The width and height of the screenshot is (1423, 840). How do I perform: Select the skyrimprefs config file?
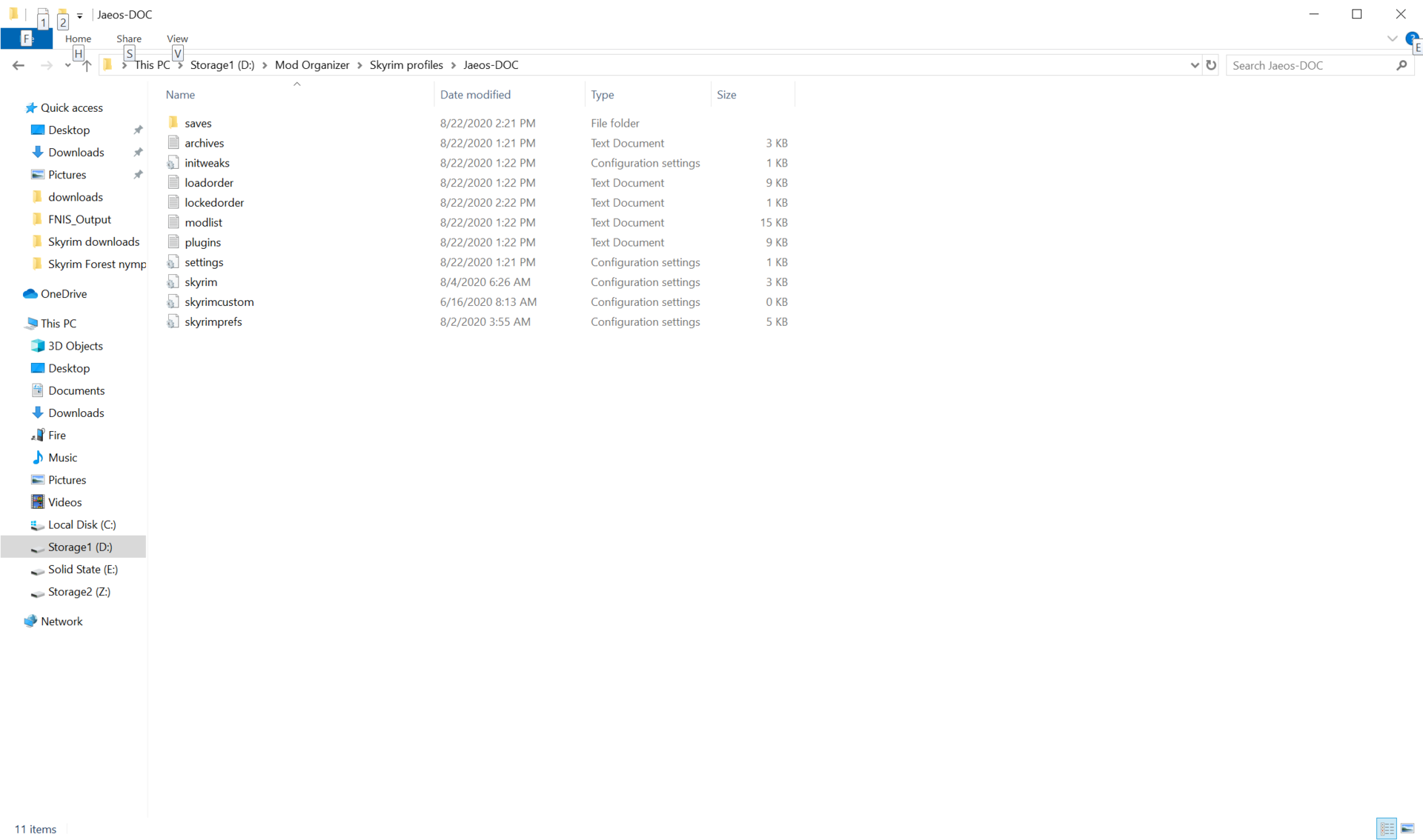(213, 322)
